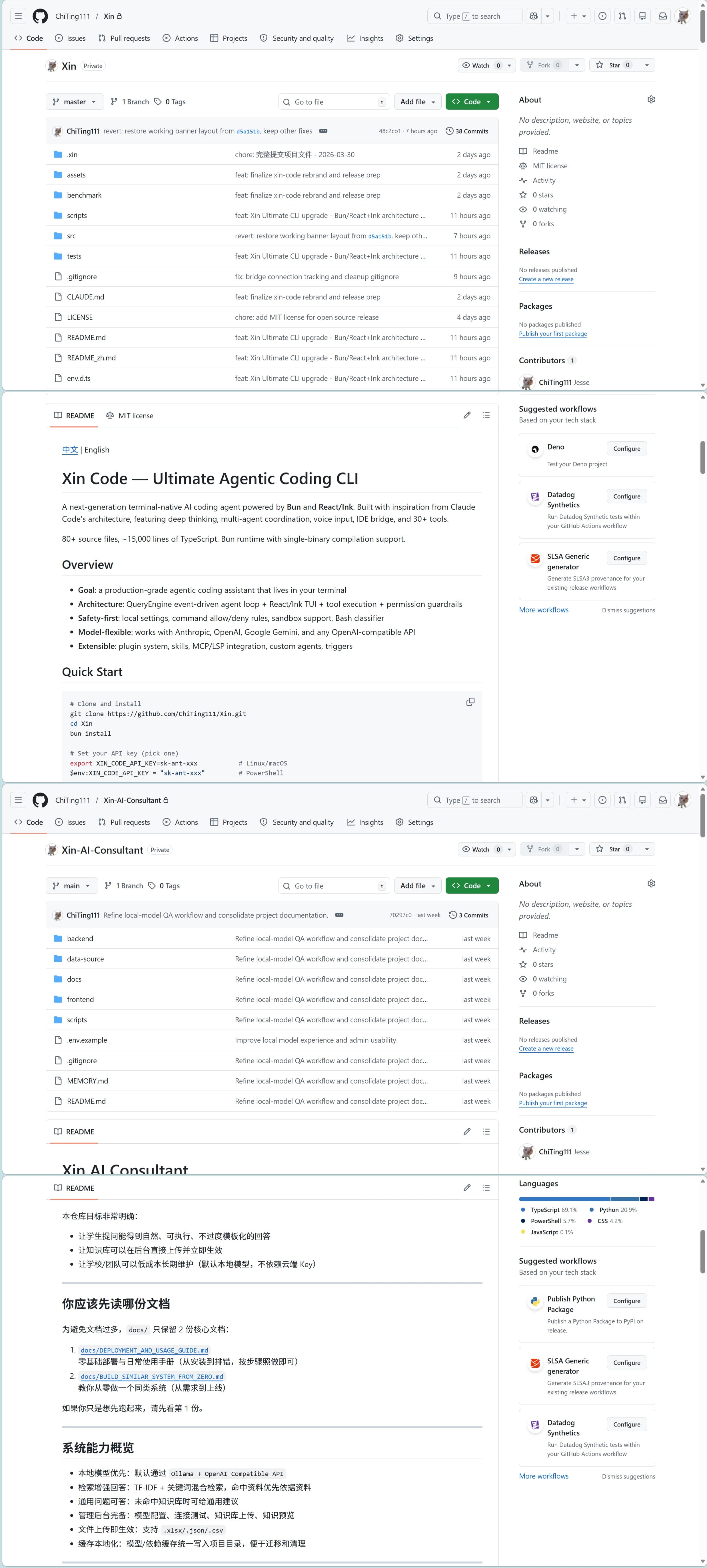
Task: Expand commit message ellipsis in Xin repo
Action: pos(324,131)
